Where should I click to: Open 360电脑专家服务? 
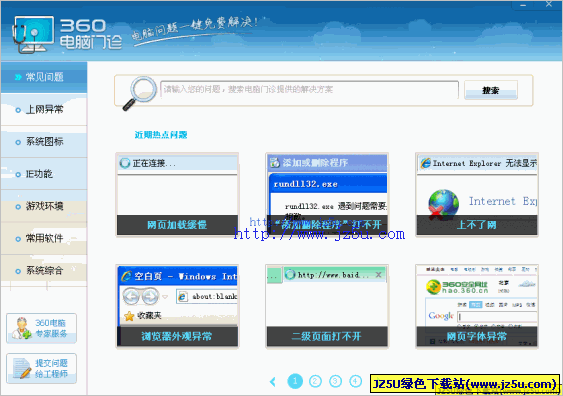tap(41, 328)
